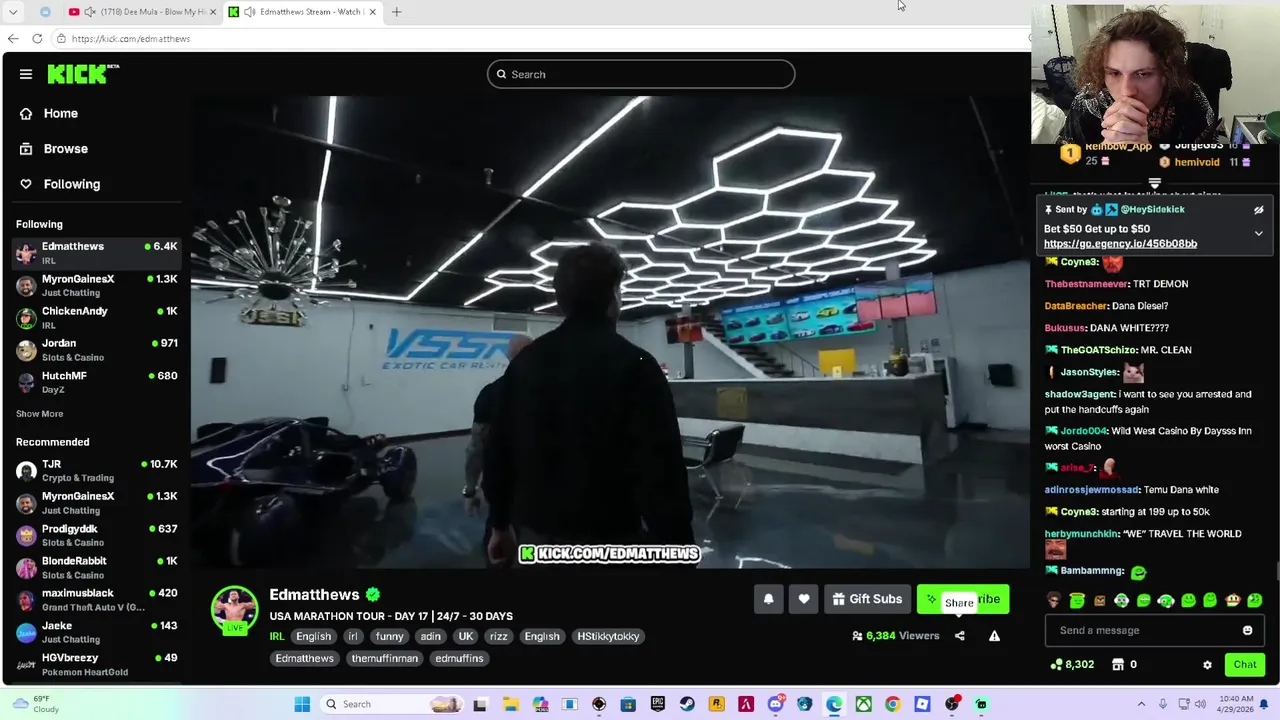This screenshot has height=720, width=1280.
Task: Click the Gift Subs button
Action: (868, 599)
